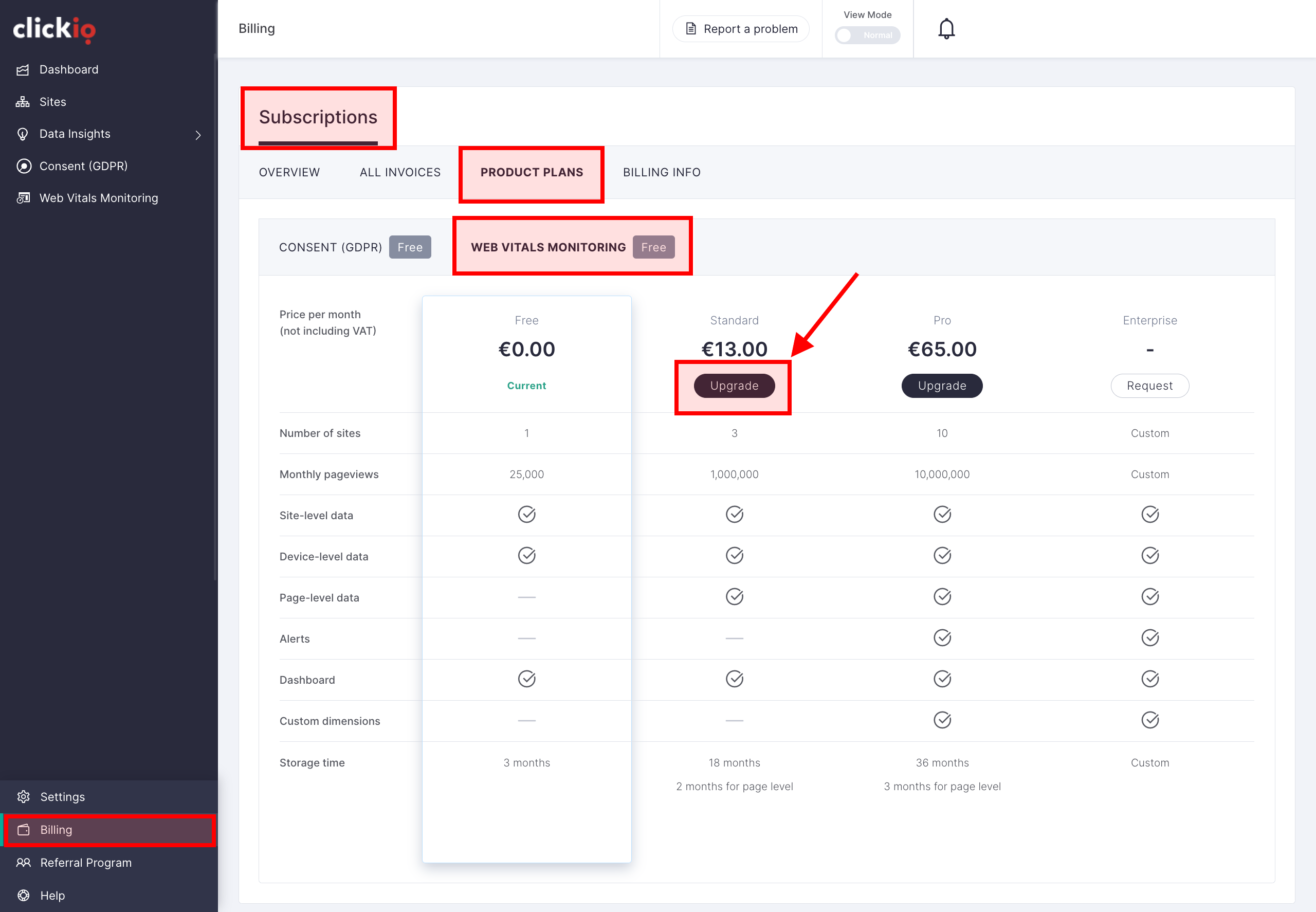
Task: Click Page-level data checkmark under Standard
Action: pyautogui.click(x=734, y=596)
